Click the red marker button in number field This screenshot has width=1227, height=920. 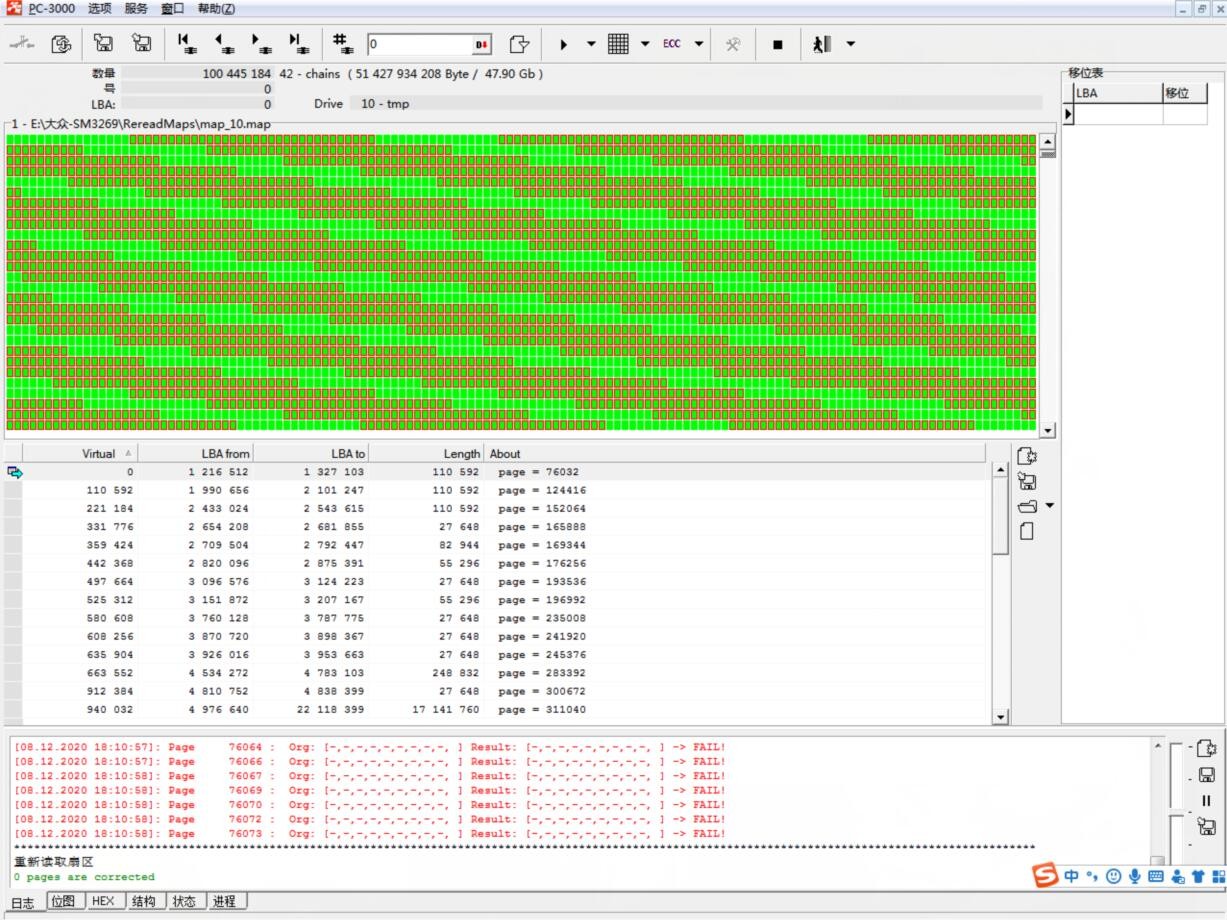point(482,44)
